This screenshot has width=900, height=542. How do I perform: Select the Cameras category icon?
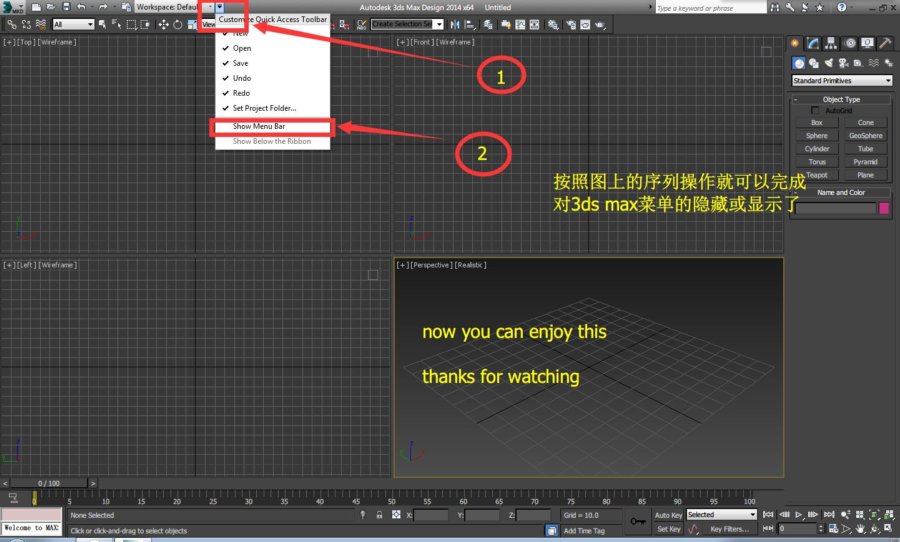[x=843, y=63]
